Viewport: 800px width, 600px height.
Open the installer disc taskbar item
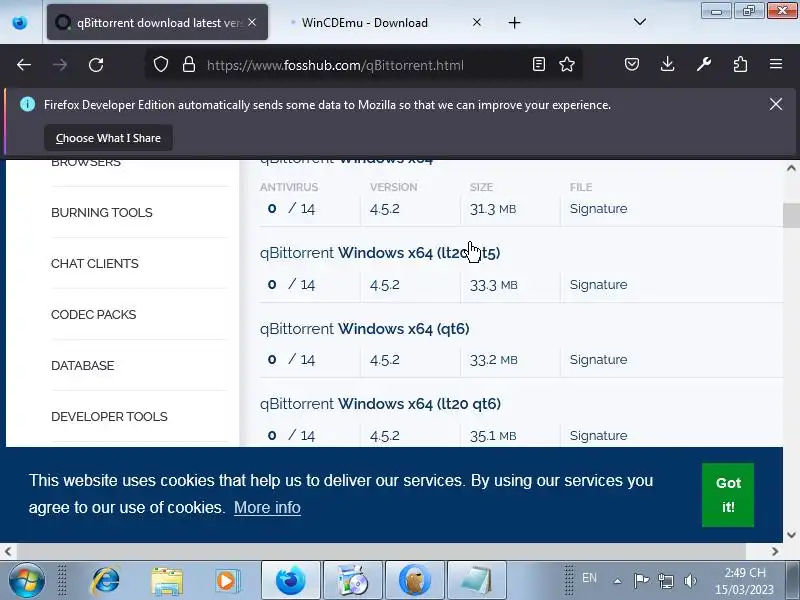click(x=353, y=581)
